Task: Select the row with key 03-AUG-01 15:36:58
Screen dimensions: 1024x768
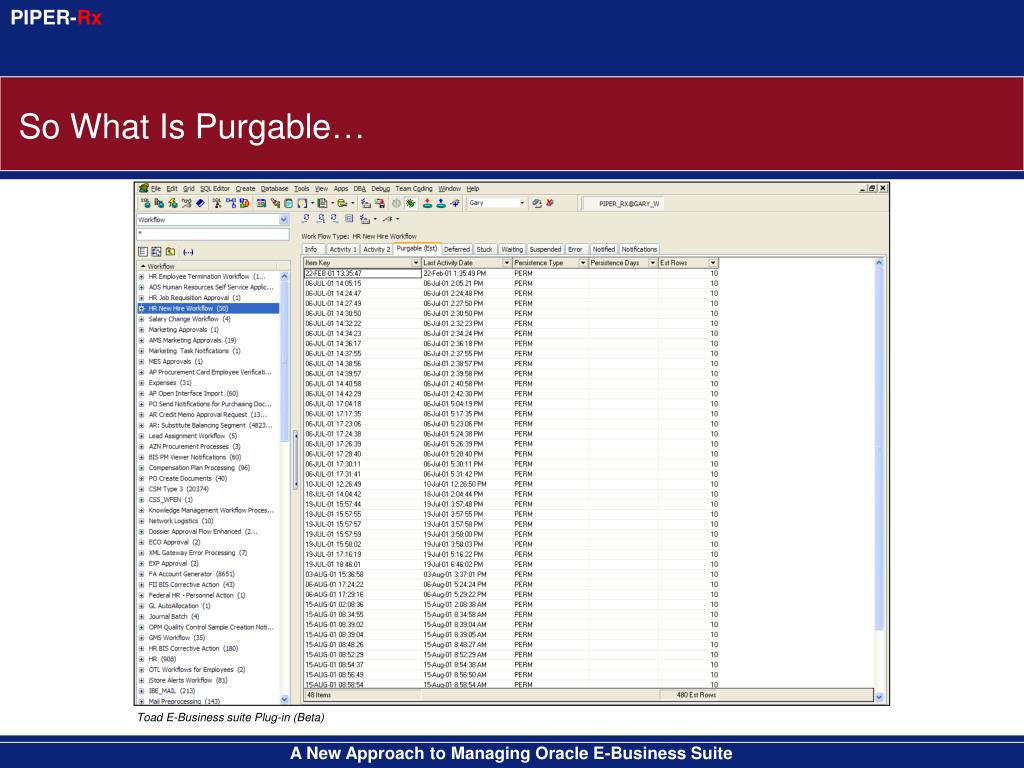Action: [511, 575]
